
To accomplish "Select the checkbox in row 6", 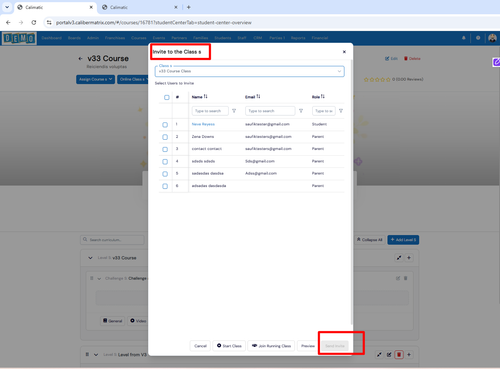I will tap(165, 186).
